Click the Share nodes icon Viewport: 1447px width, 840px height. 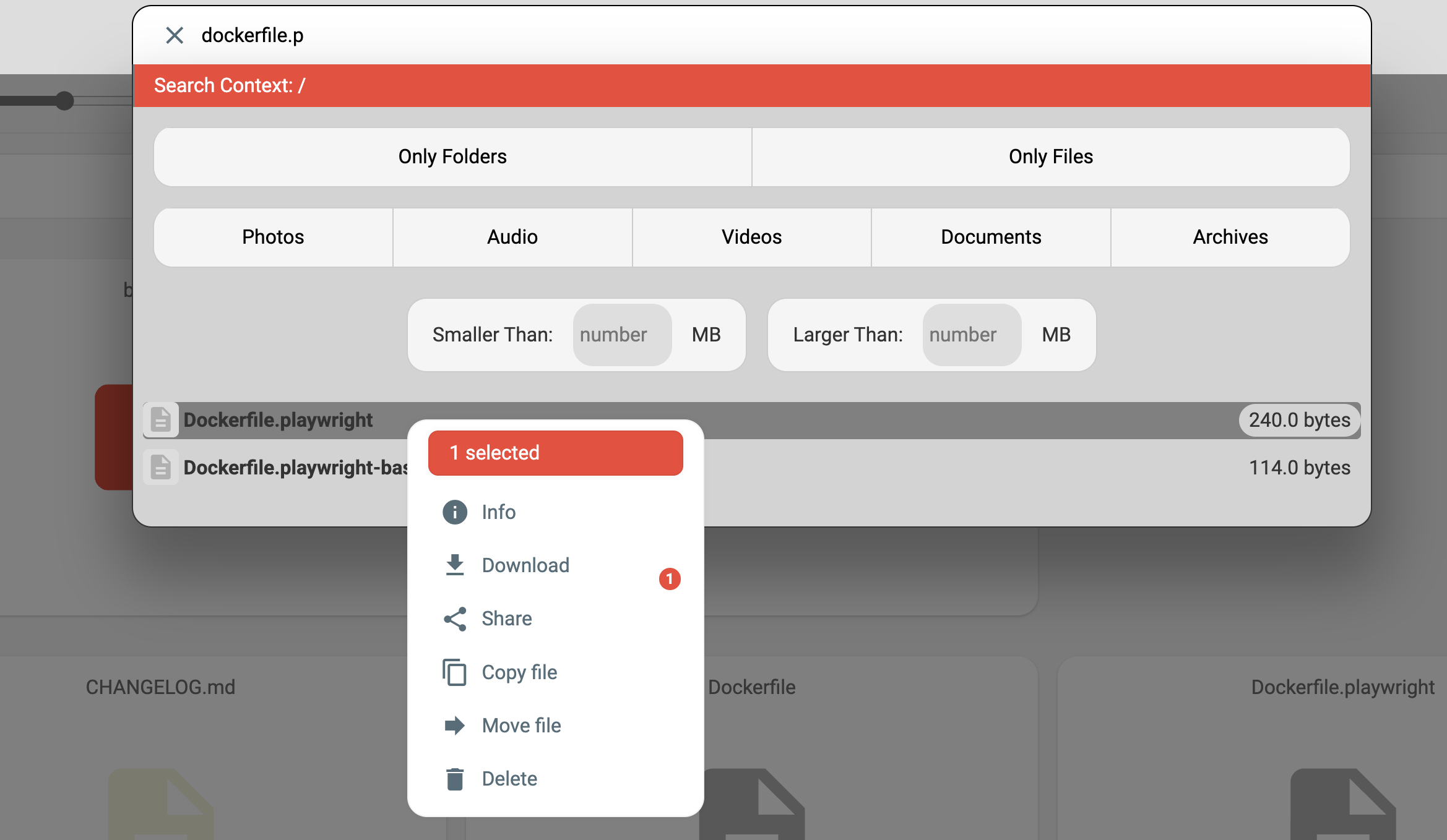(455, 619)
